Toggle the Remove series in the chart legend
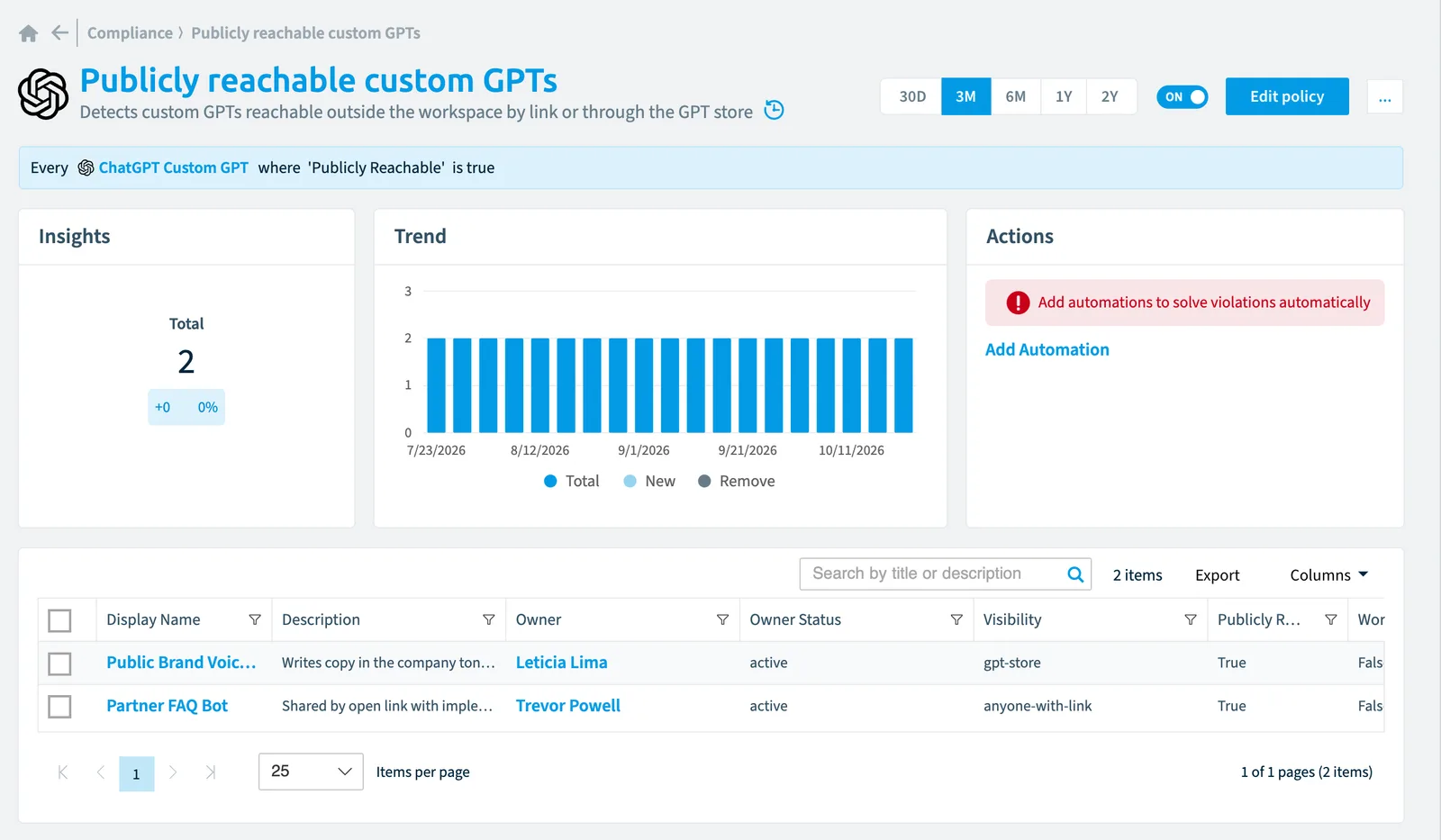The image size is (1441, 840). coord(736,481)
